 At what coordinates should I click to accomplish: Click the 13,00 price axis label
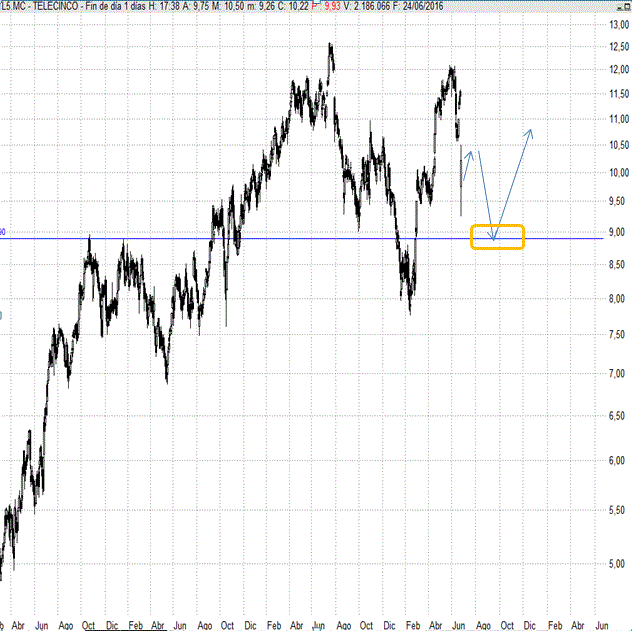tap(619, 25)
